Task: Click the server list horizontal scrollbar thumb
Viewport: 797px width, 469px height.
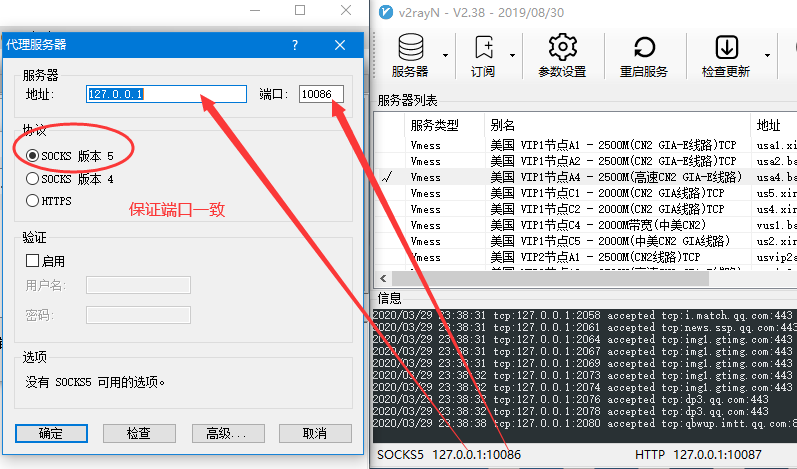Action: (550, 278)
